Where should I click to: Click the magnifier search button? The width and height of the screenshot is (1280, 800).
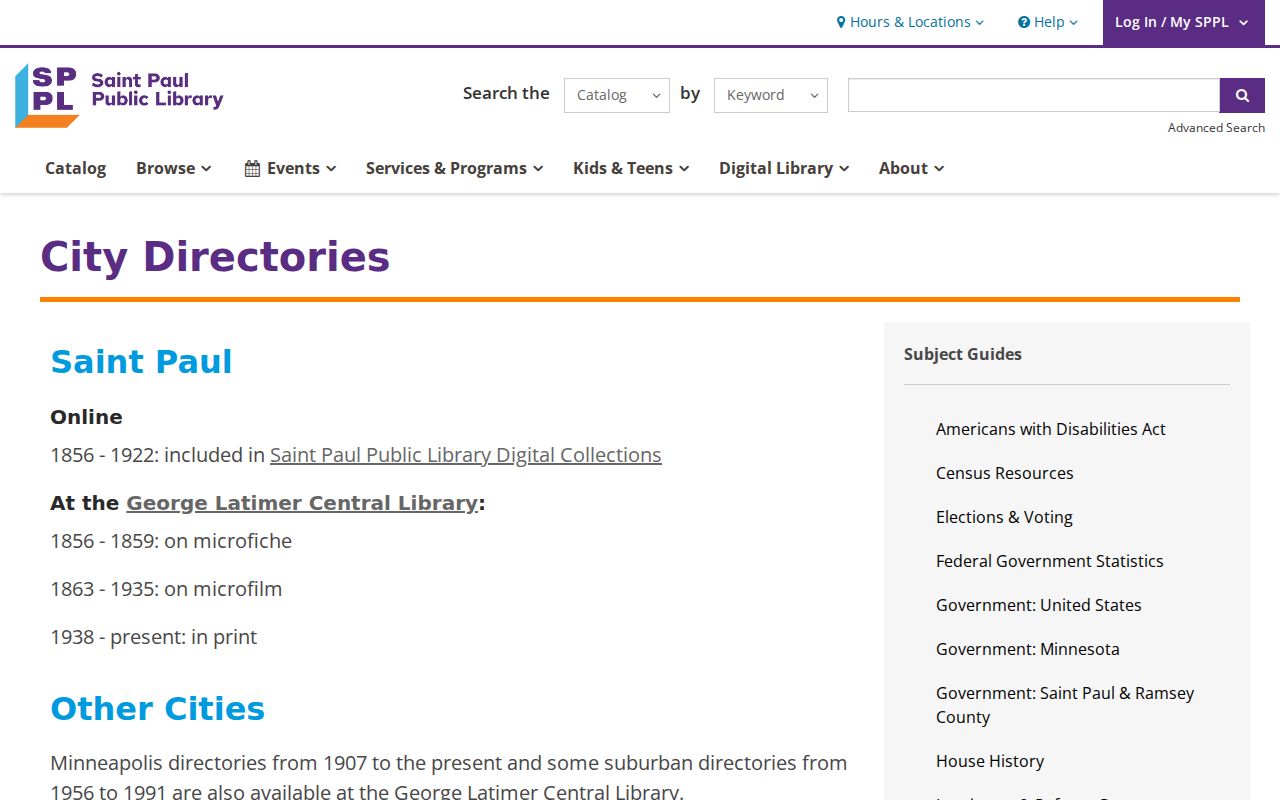pyautogui.click(x=1242, y=95)
